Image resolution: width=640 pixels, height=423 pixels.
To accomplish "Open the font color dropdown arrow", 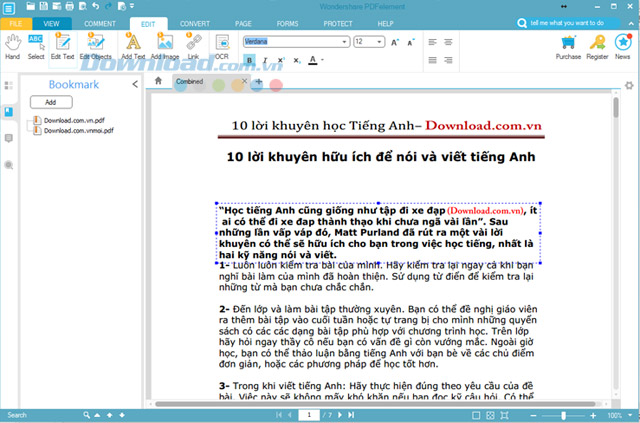I will point(322,60).
